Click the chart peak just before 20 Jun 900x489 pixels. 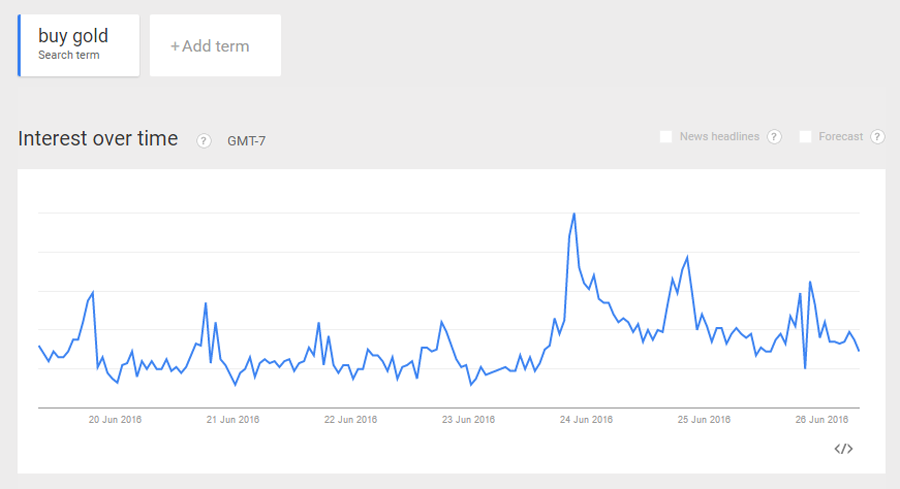coord(93,292)
